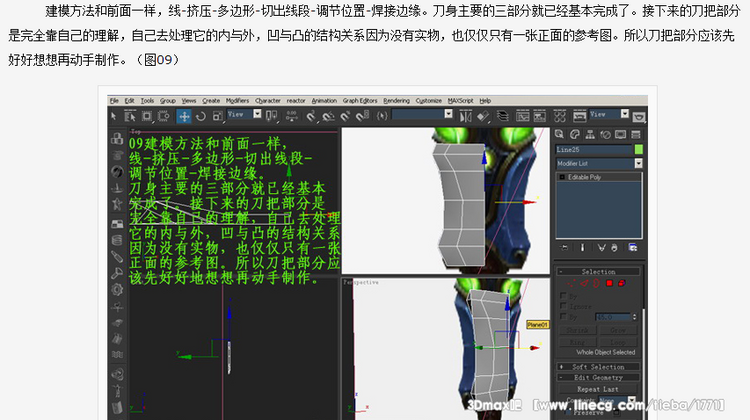The image size is (750, 420).
Task: Activate the Select and Move tool
Action: (x=184, y=116)
